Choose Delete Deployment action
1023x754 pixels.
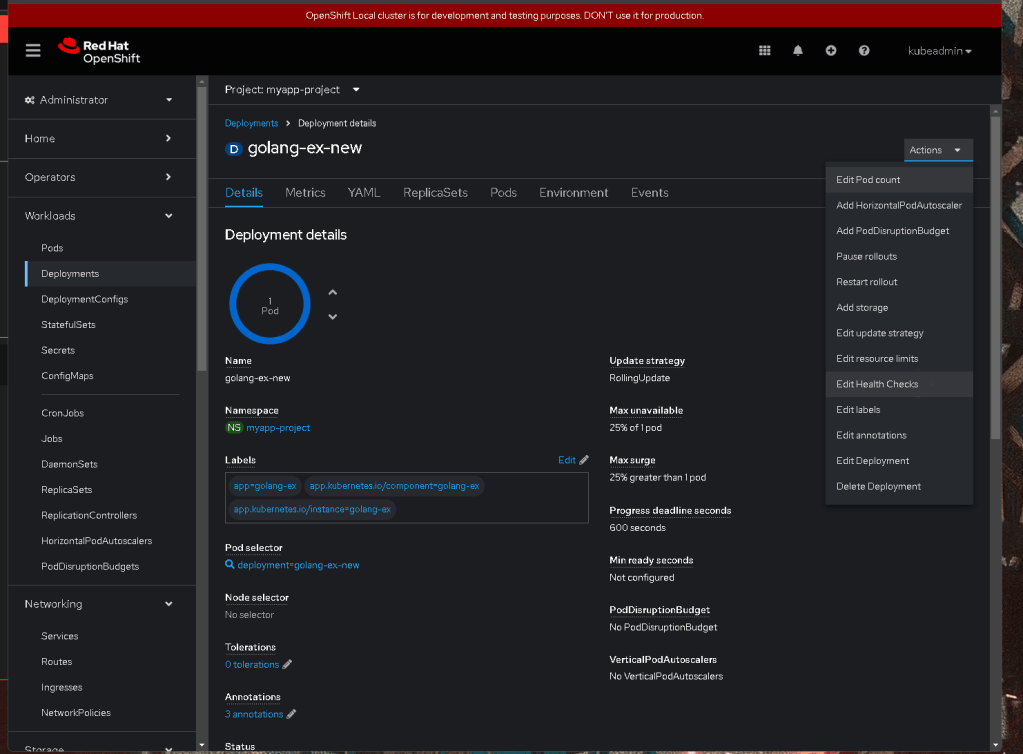tap(899, 487)
